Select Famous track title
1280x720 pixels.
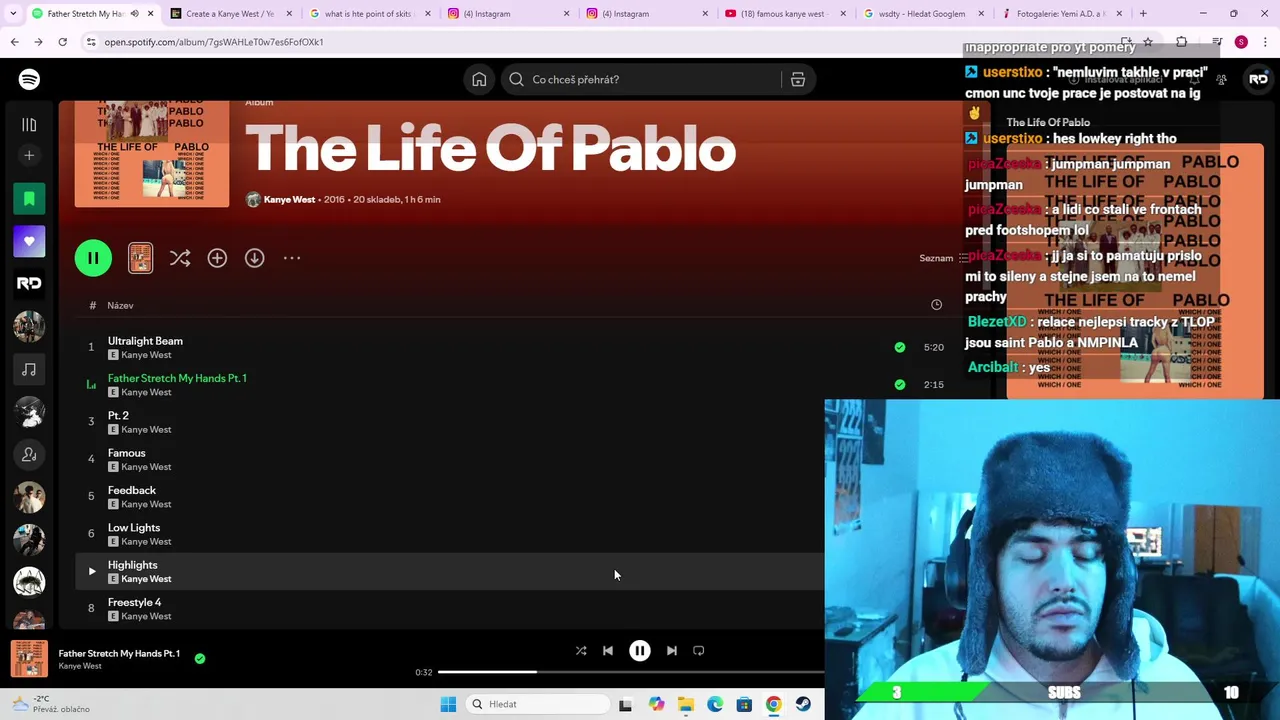[127, 453]
